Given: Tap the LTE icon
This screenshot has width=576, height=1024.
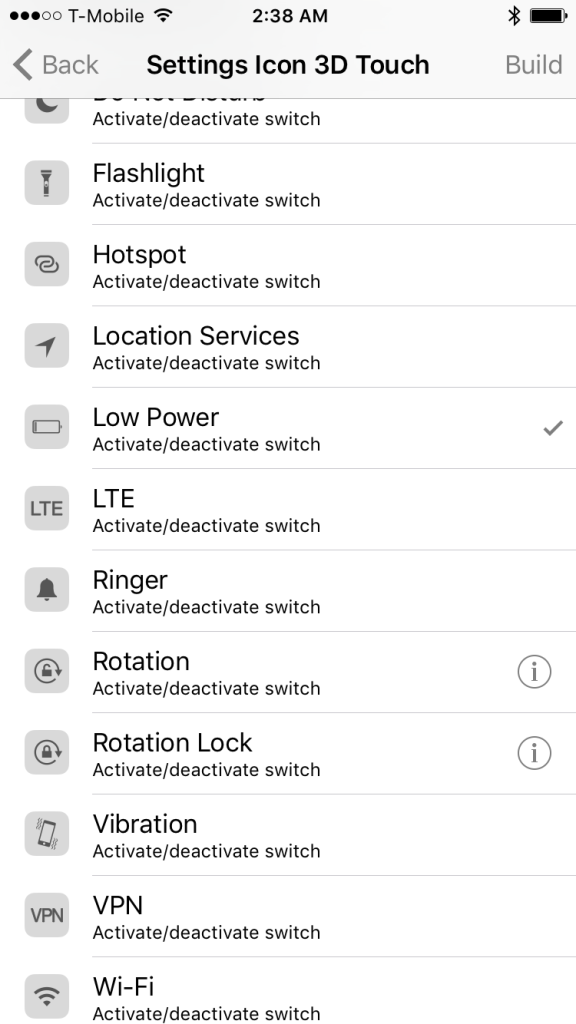Looking at the screenshot, I should tap(46, 508).
